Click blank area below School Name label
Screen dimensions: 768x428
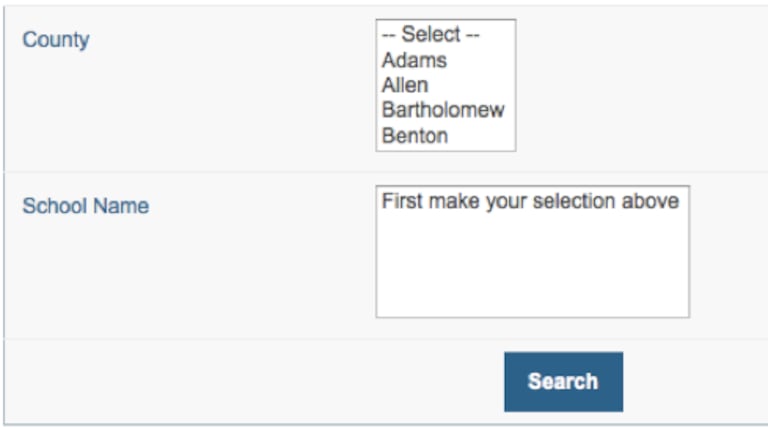pyautogui.click(x=100, y=280)
